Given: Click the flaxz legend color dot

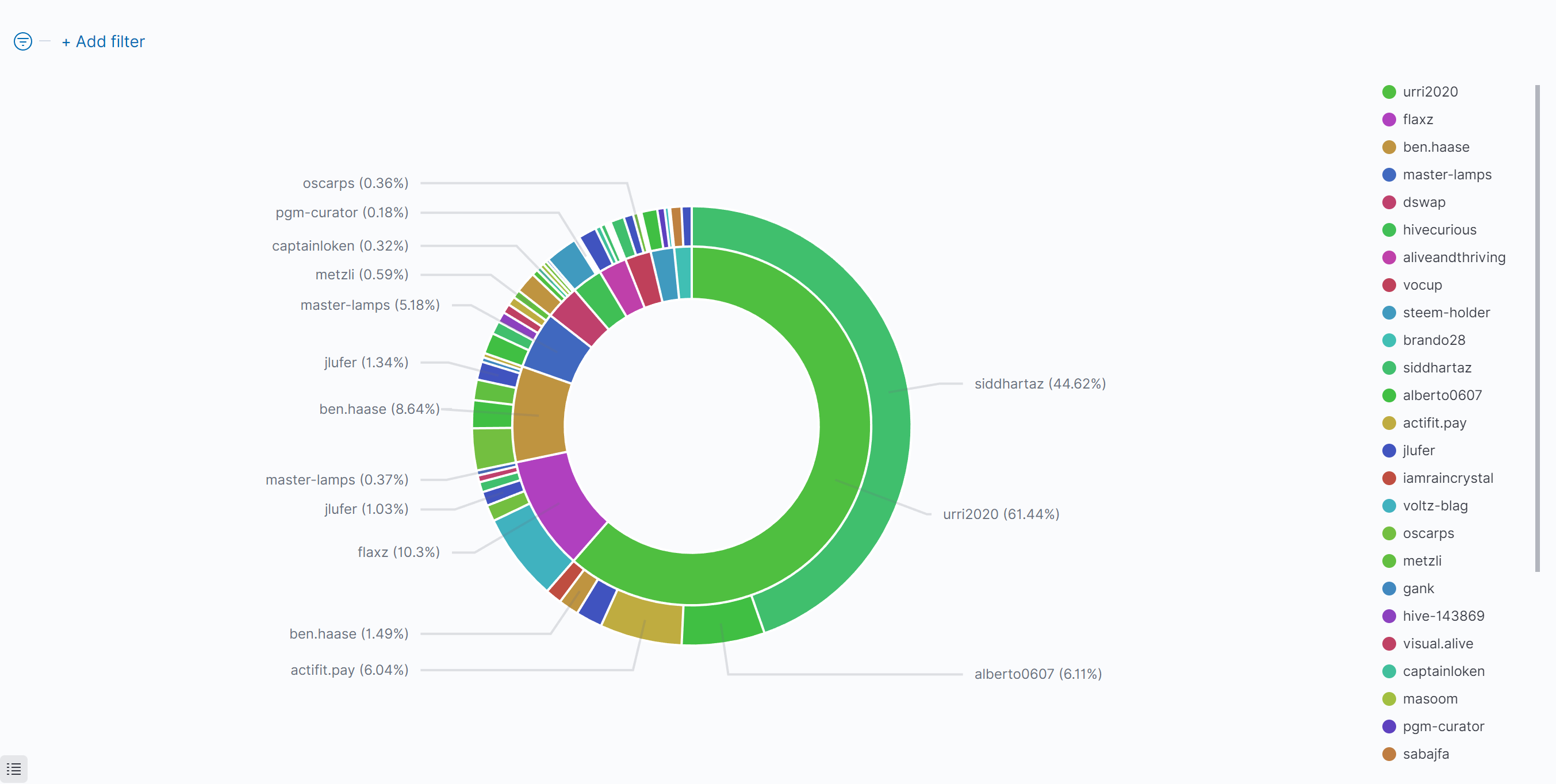Looking at the screenshot, I should pyautogui.click(x=1389, y=120).
